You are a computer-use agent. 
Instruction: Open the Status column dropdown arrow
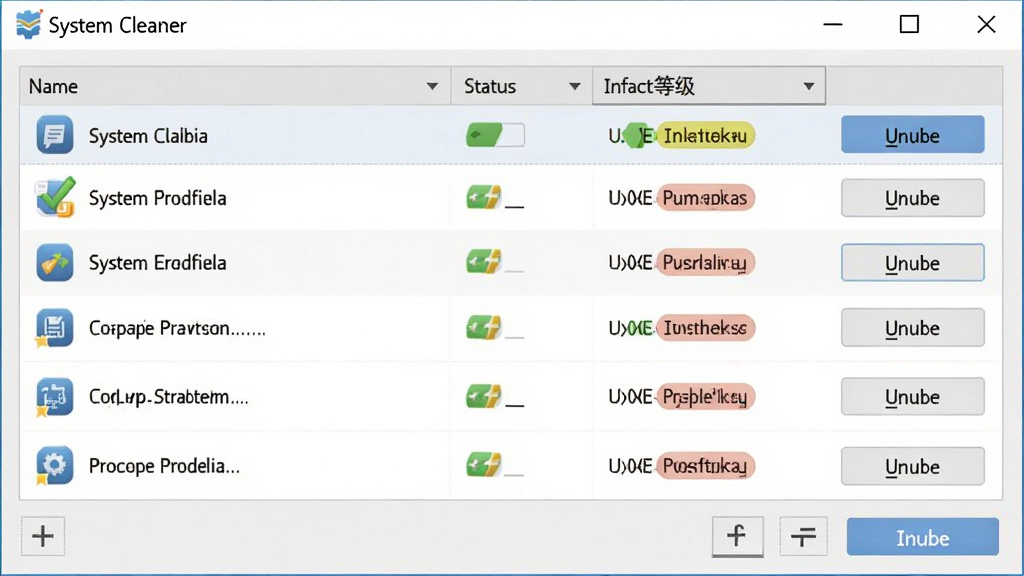574,86
